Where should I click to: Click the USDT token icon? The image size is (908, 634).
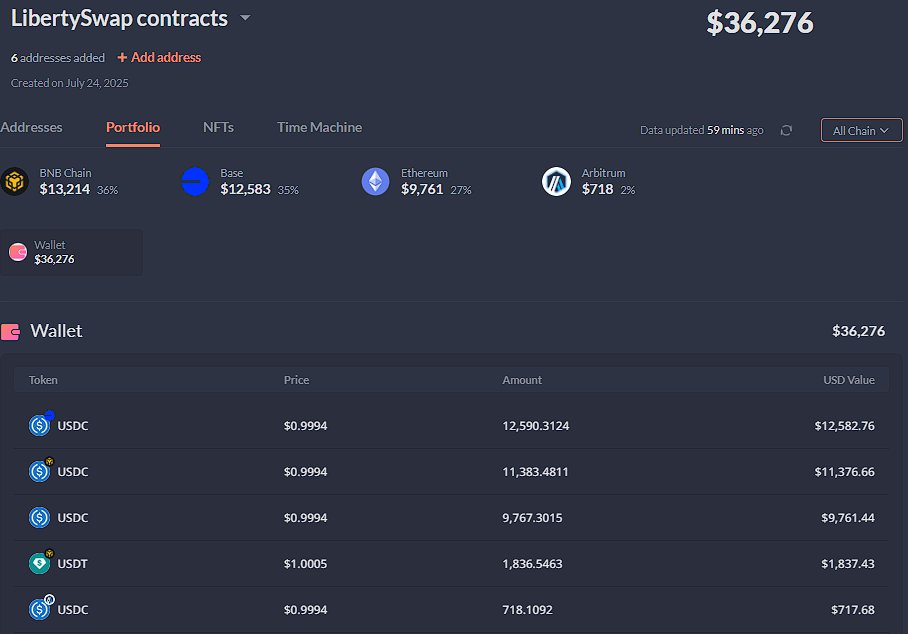click(x=39, y=563)
